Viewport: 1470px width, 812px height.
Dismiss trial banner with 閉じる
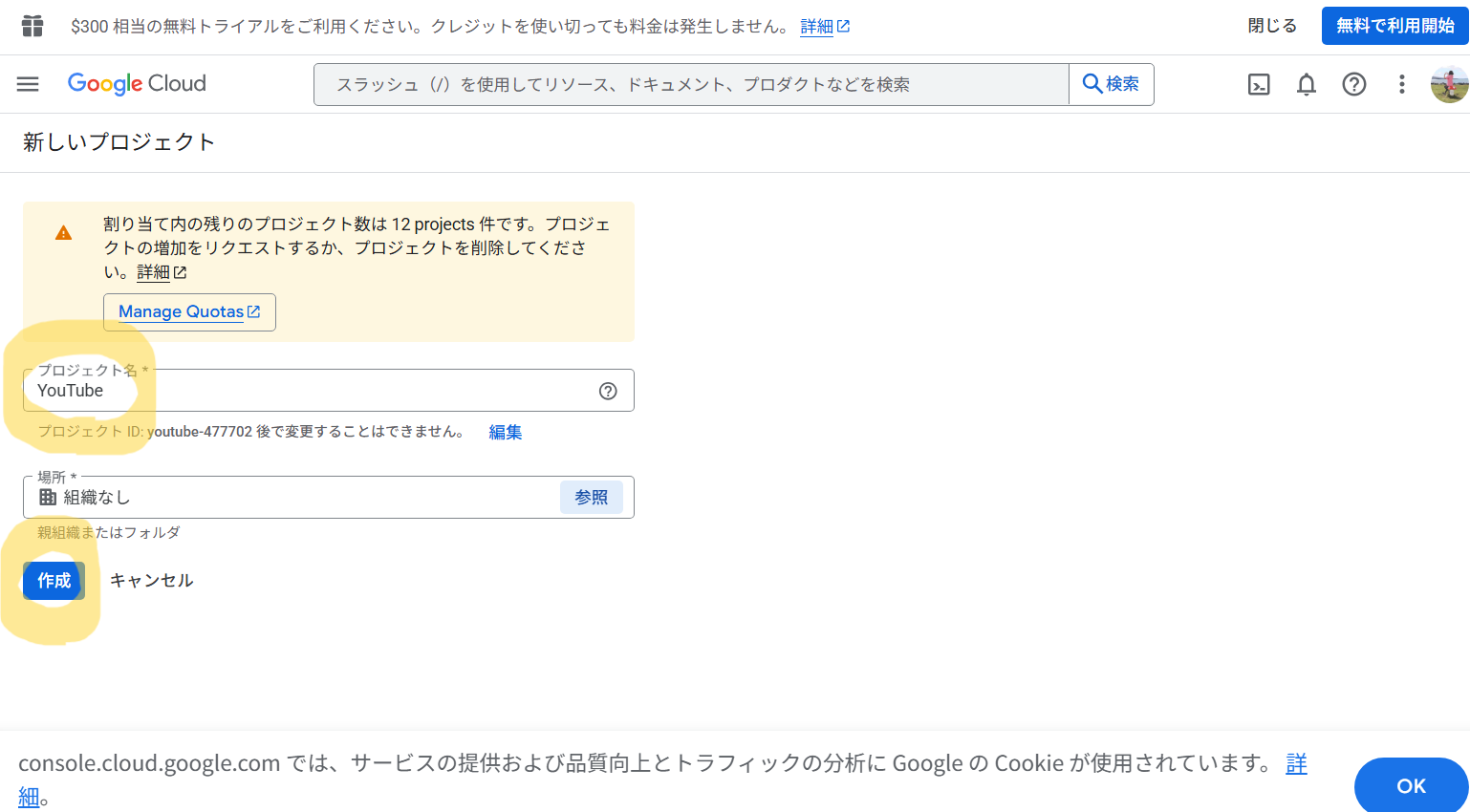tap(1272, 26)
